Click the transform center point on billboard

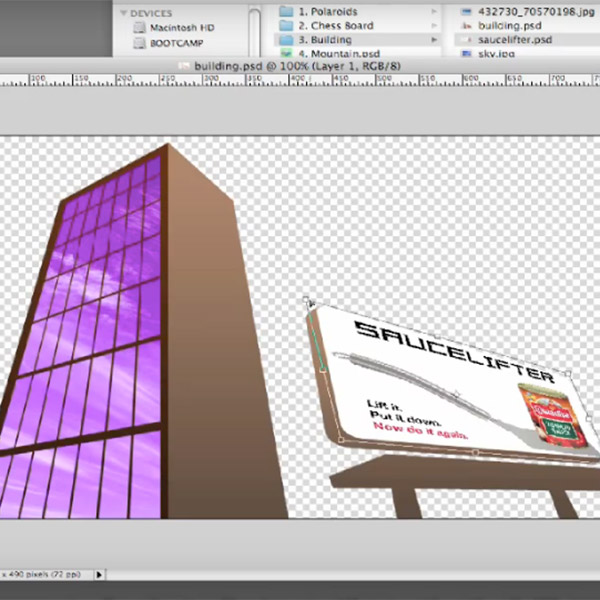pyautogui.click(x=457, y=393)
